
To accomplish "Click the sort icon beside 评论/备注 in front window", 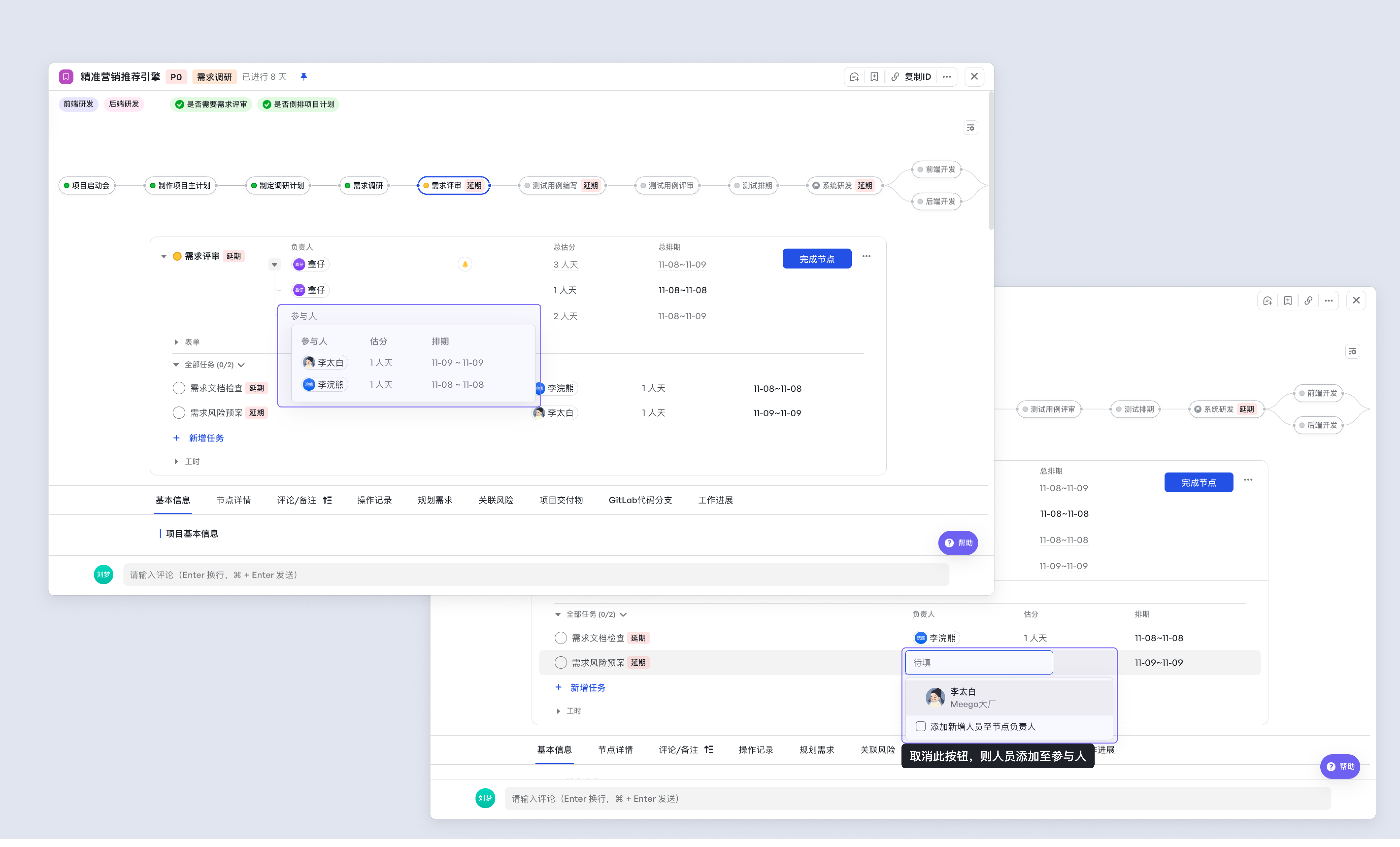I will click(x=327, y=500).
